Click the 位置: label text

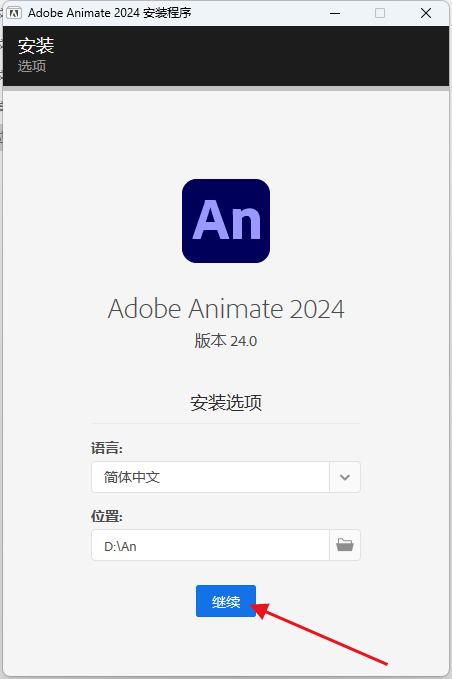point(107,516)
